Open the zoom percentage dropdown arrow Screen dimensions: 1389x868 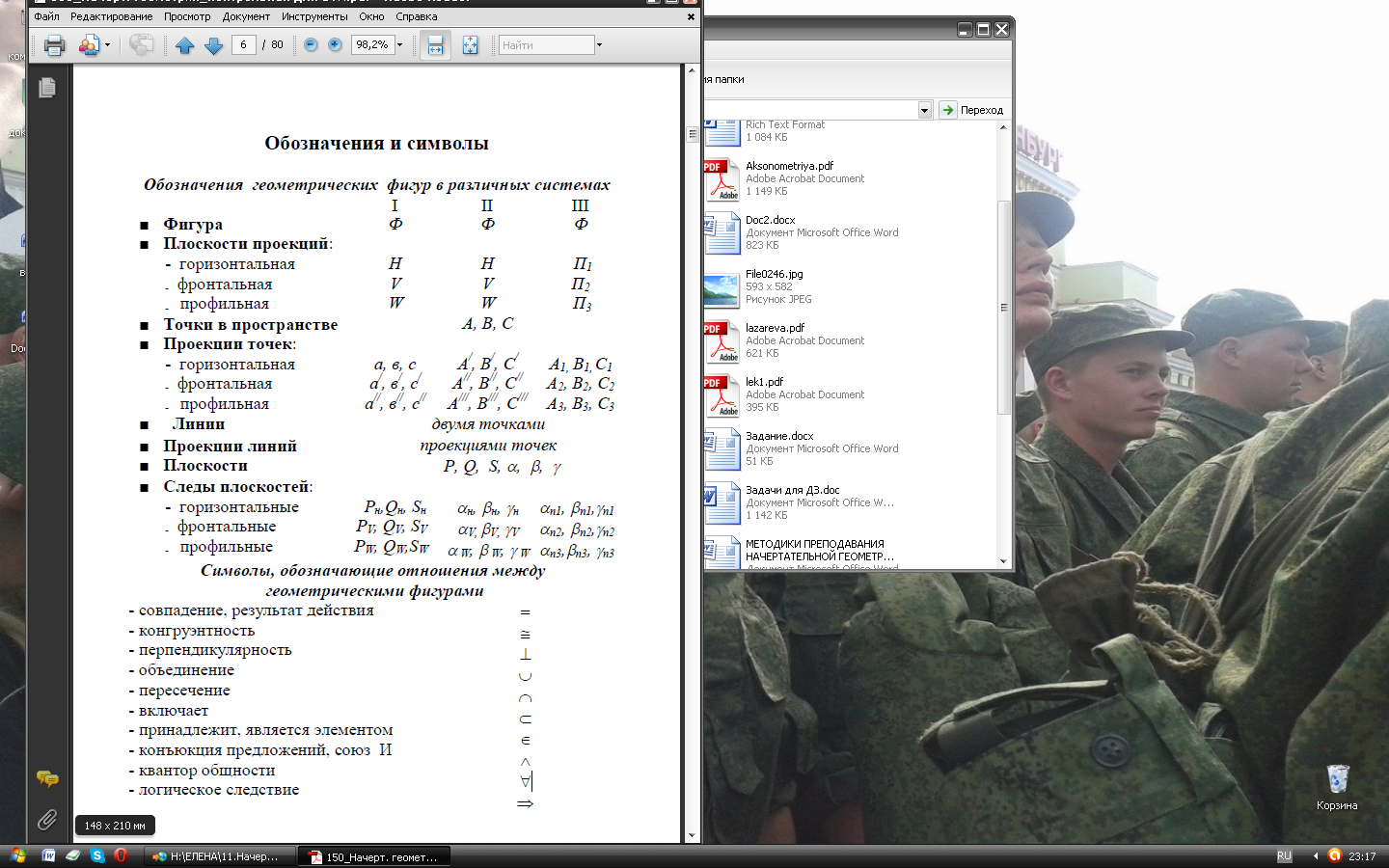coord(399,44)
